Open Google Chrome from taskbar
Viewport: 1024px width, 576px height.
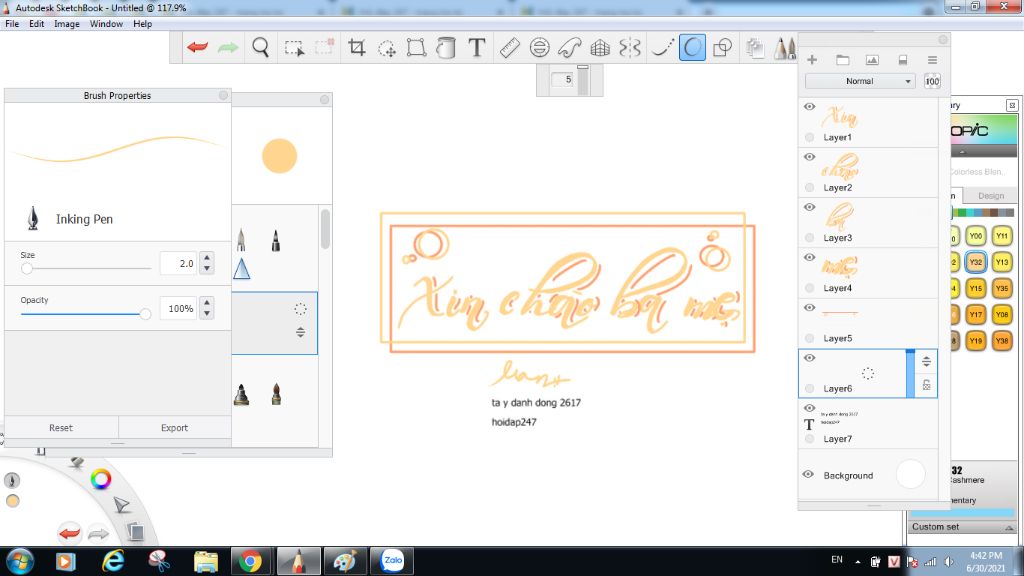[x=250, y=561]
